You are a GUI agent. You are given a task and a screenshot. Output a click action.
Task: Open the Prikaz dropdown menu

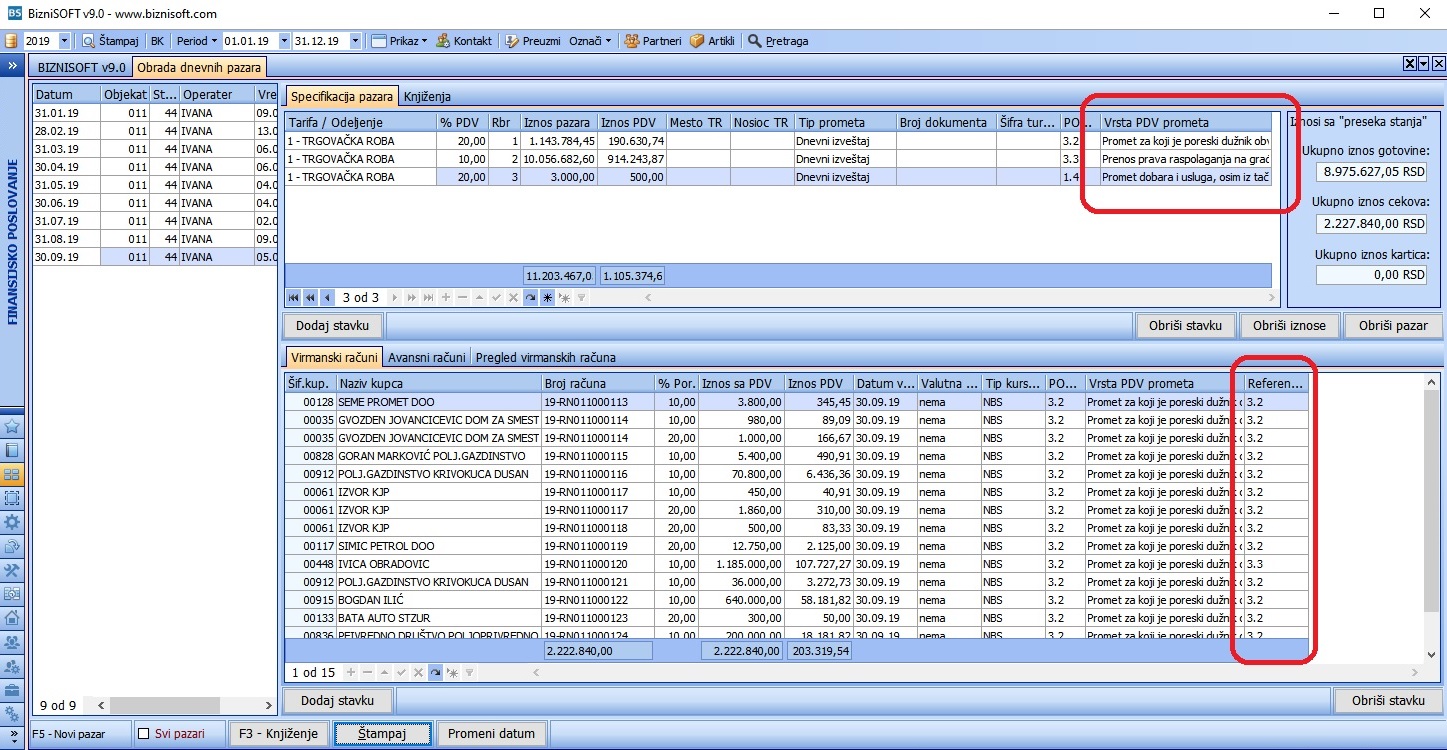[399, 41]
